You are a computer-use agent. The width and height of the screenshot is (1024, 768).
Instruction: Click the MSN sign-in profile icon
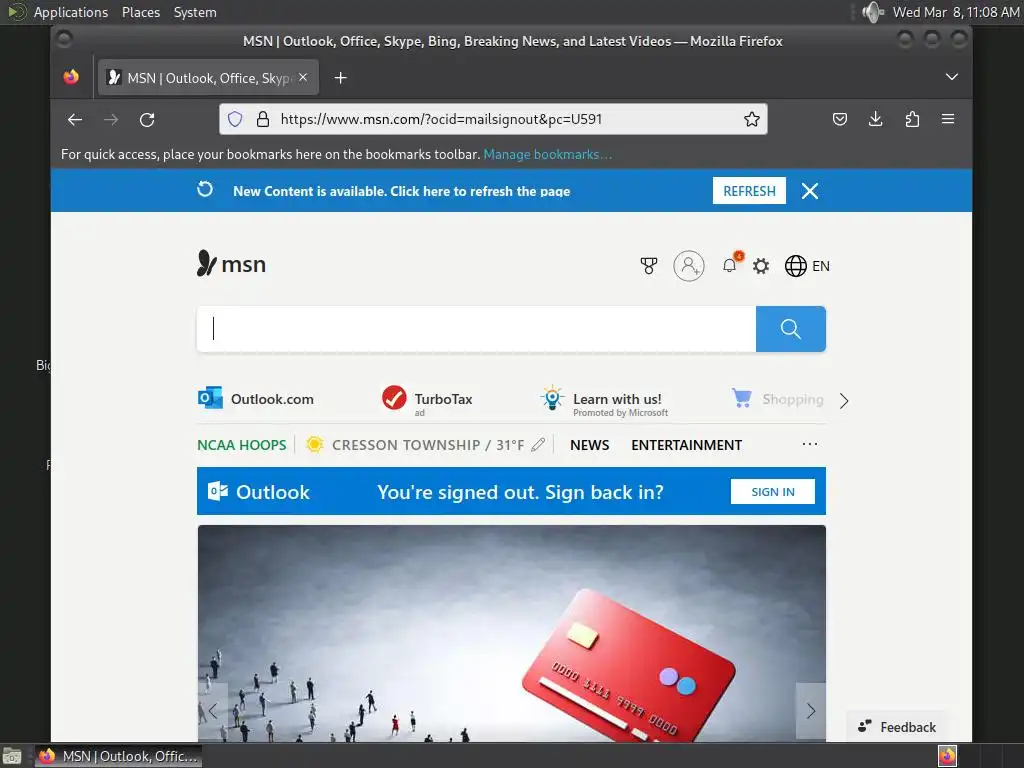point(689,266)
